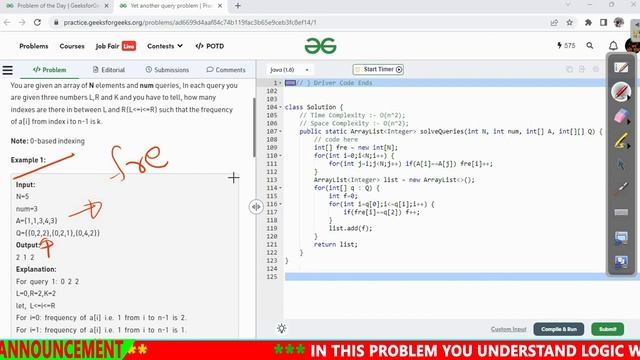Click the 'A={1,1,3,4,3}' input line
The image size is (640, 360).
click(x=37, y=221)
